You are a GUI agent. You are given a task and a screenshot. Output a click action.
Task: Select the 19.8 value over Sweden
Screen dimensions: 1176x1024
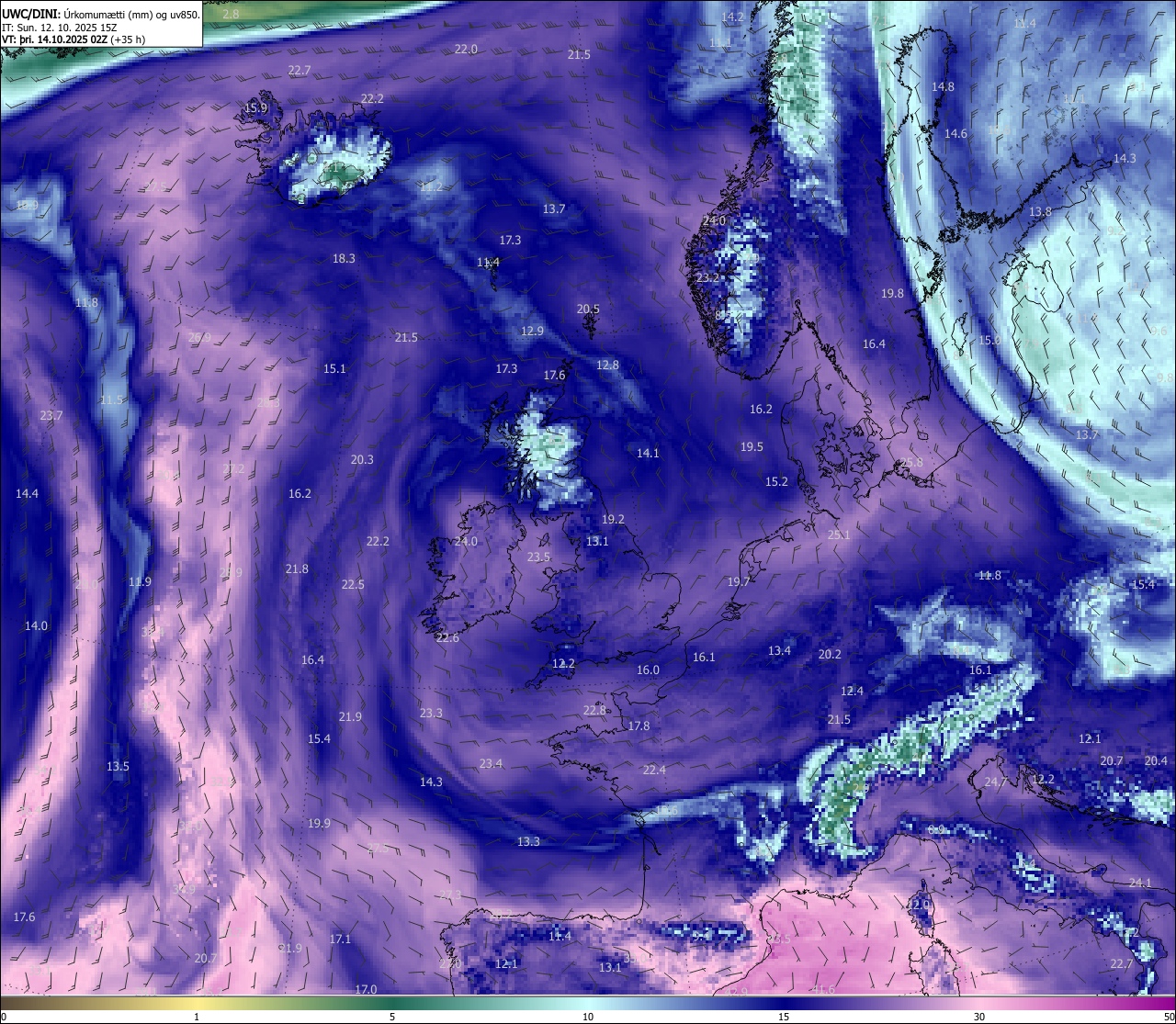click(x=892, y=293)
